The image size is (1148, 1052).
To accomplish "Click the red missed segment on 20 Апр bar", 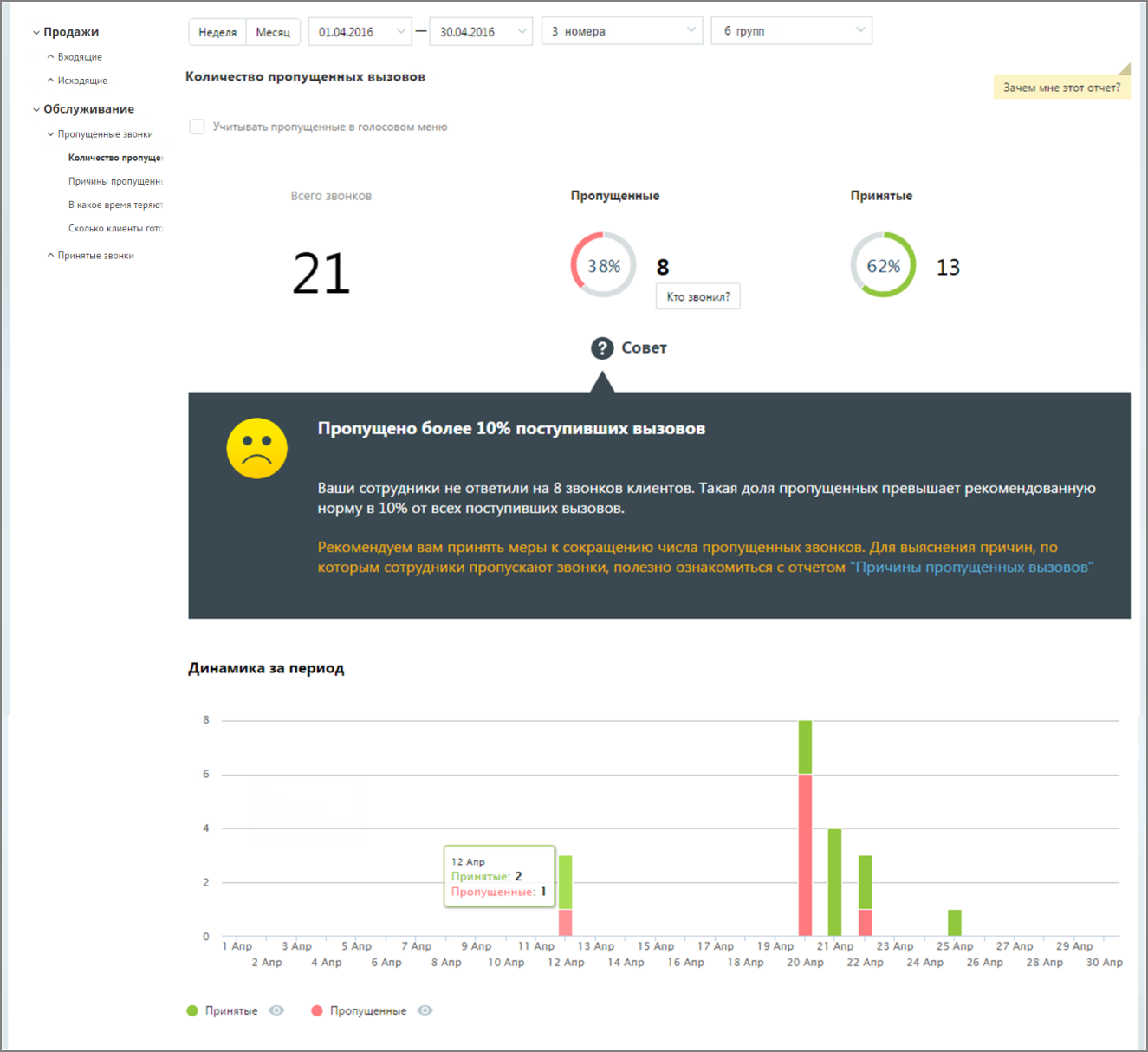I will 805,854.
